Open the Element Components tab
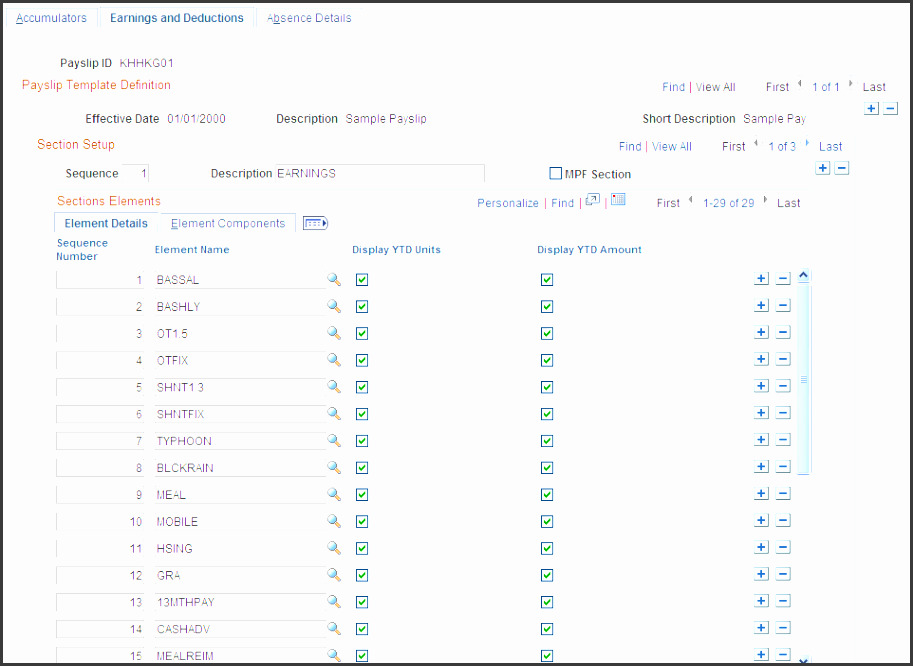 click(228, 224)
